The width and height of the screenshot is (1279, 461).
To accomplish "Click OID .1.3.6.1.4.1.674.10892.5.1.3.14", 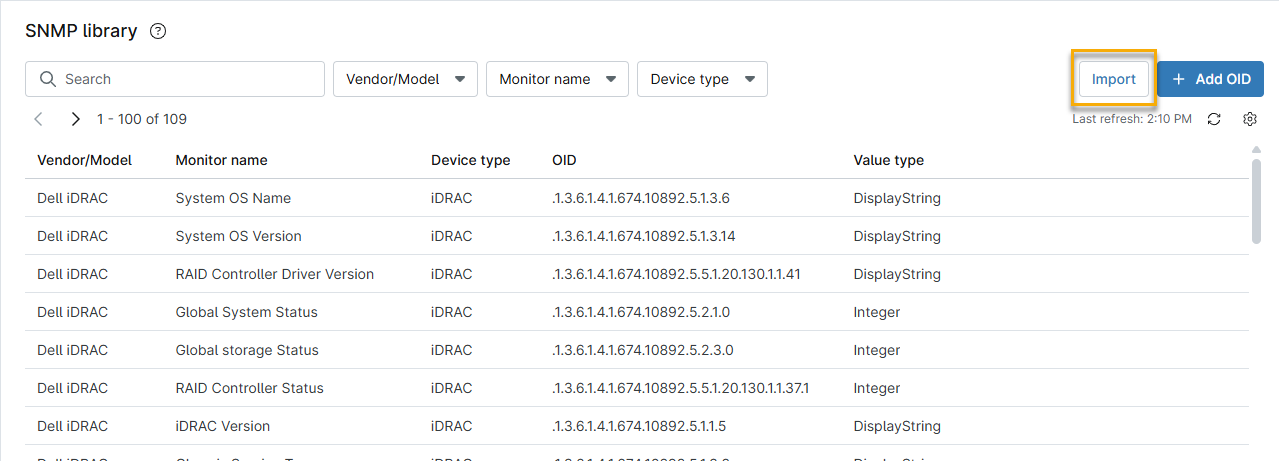I will tap(646, 236).
